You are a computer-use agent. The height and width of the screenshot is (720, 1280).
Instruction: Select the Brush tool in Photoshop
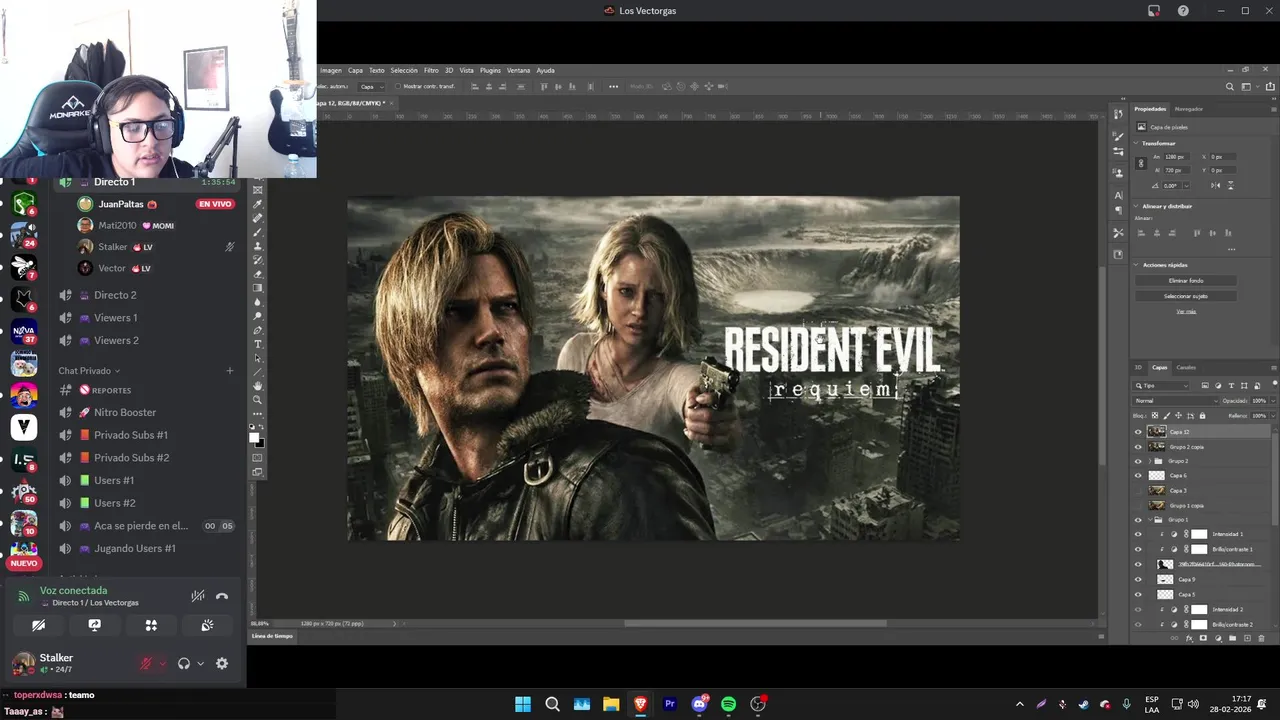tap(257, 232)
